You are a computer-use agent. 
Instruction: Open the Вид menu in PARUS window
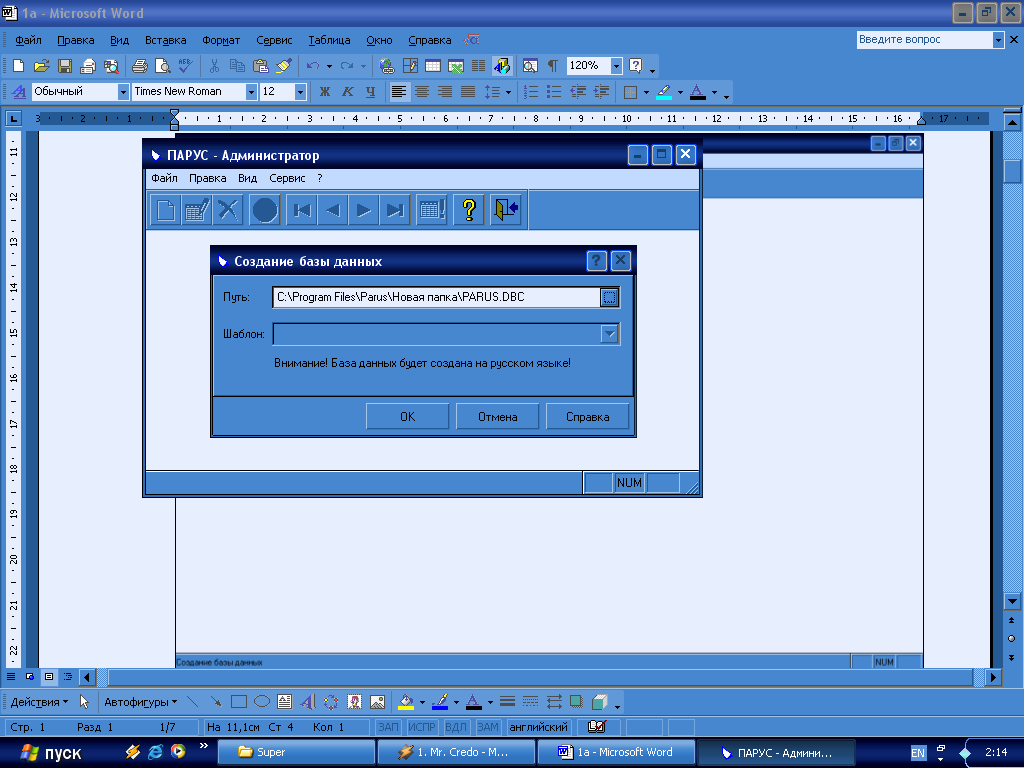(x=248, y=178)
